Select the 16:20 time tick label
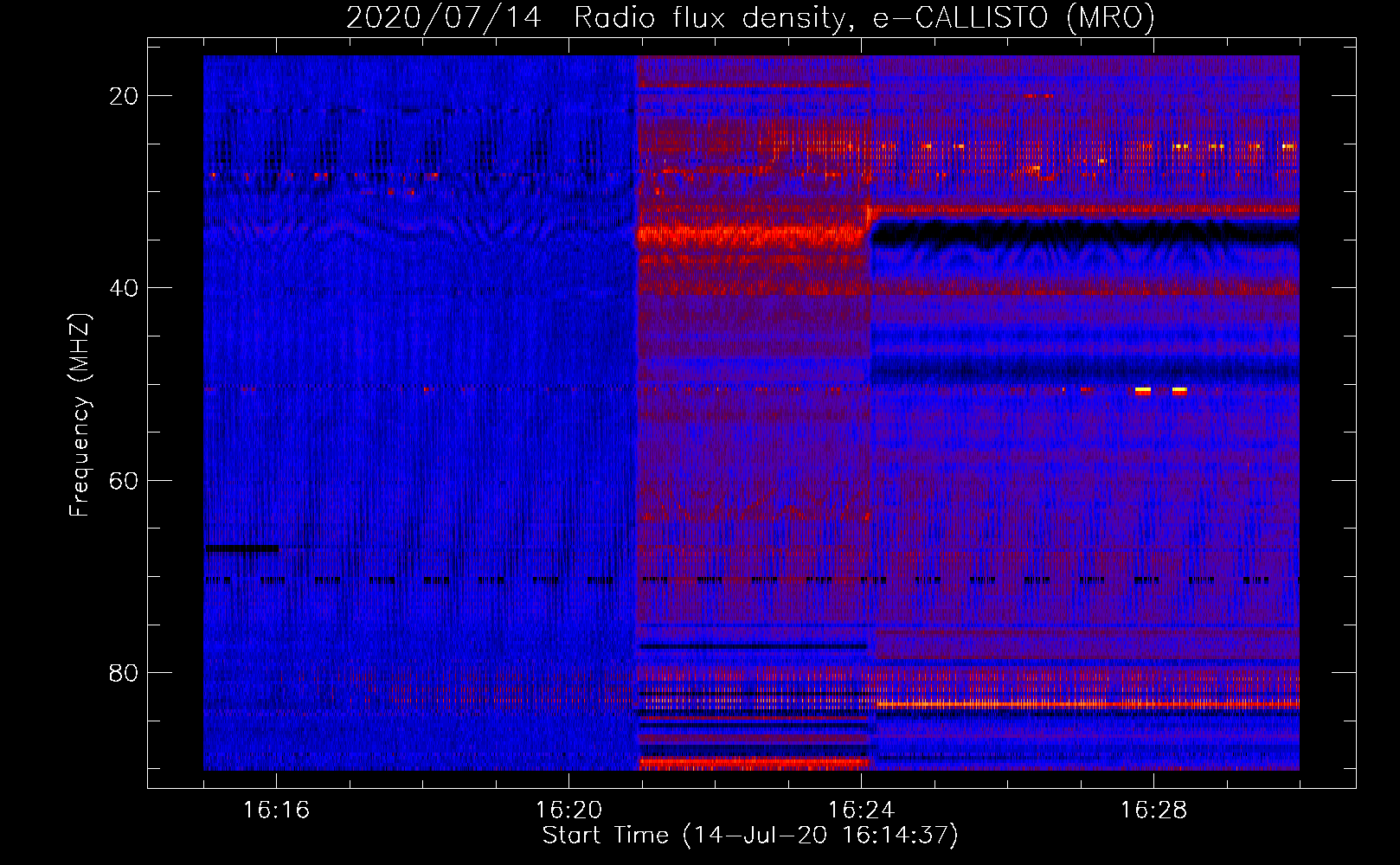 (x=568, y=810)
